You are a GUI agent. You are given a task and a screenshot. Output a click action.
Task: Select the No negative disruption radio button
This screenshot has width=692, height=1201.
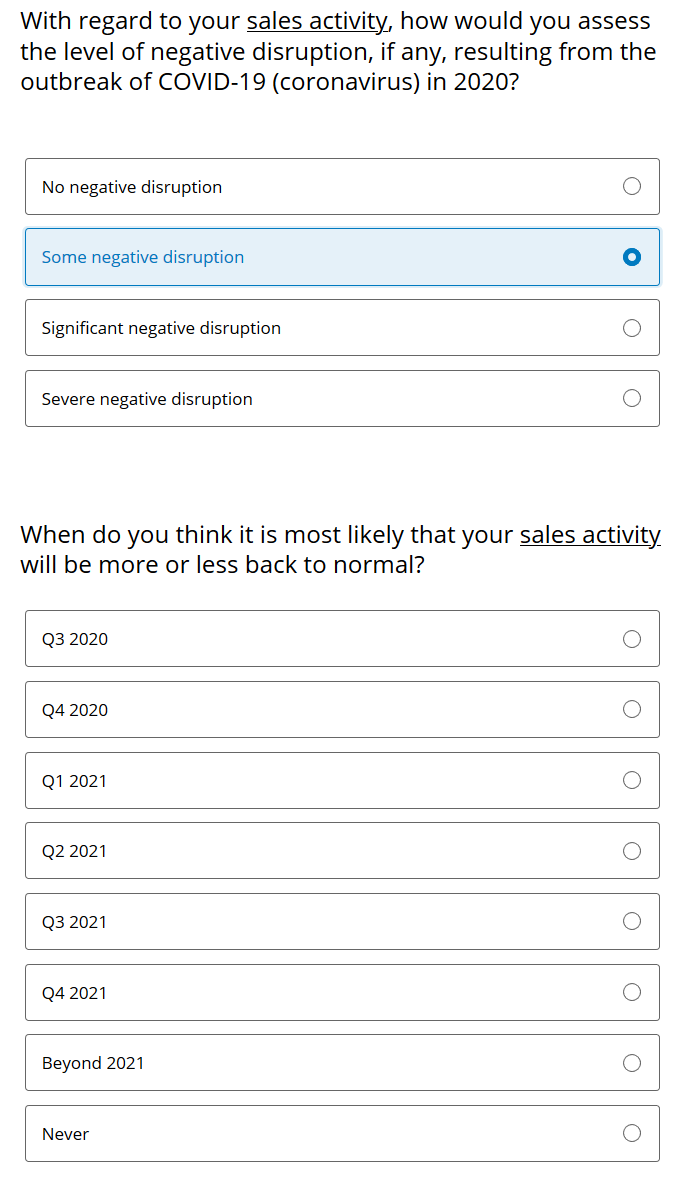pos(632,186)
